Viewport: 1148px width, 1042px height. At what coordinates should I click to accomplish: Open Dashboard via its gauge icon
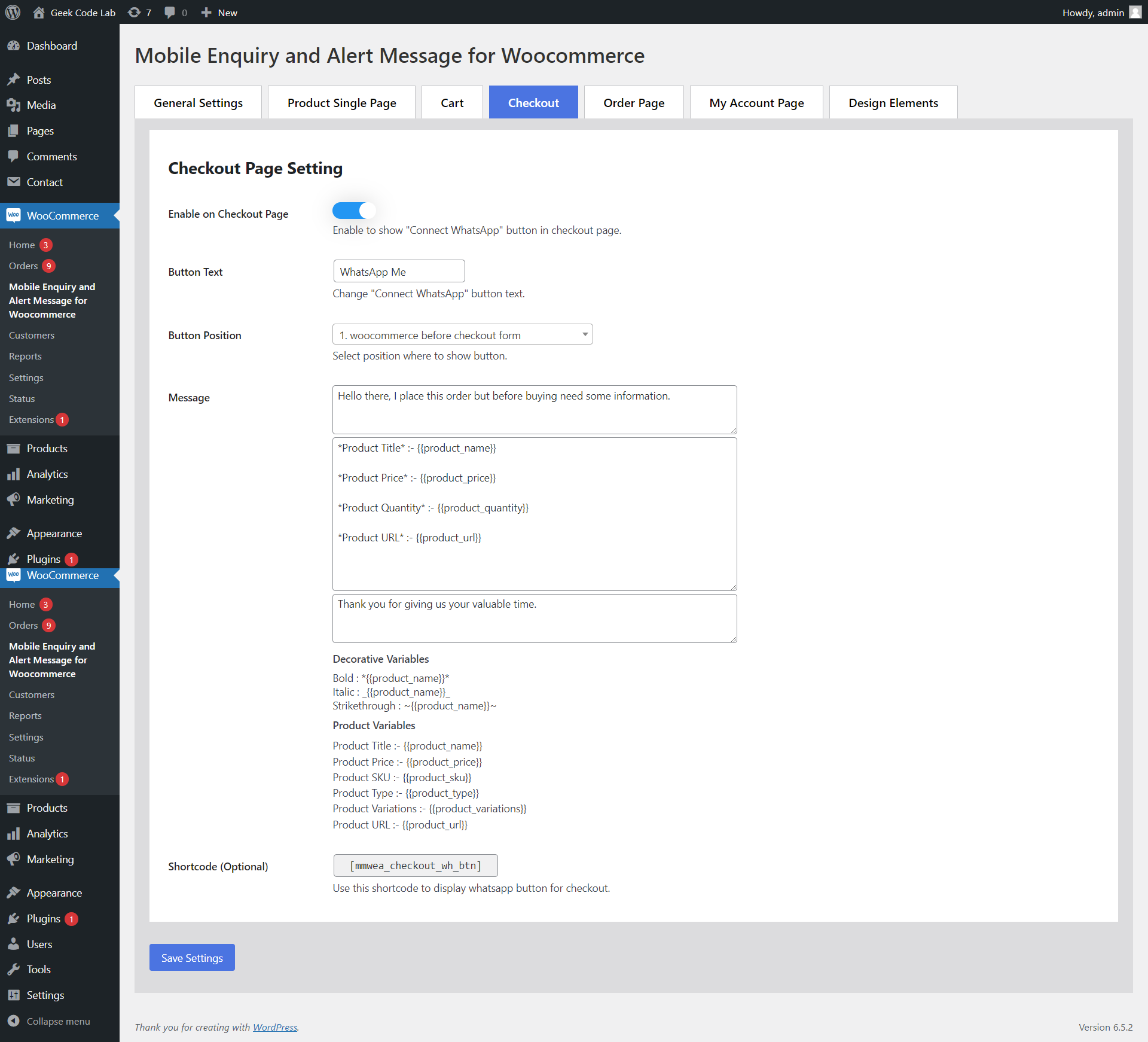tap(14, 46)
